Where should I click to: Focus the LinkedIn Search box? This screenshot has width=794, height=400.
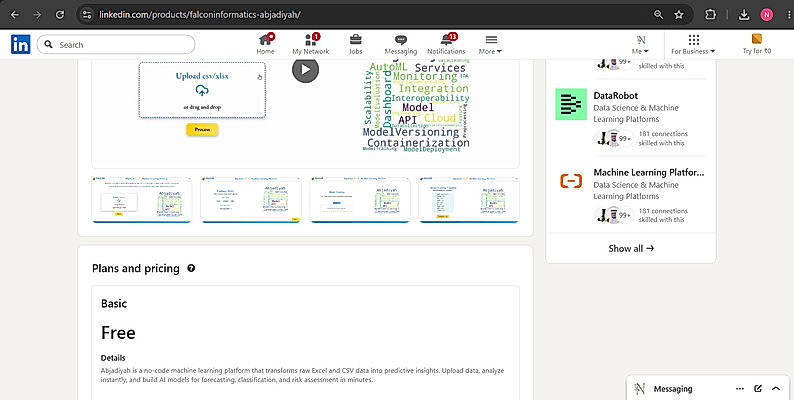[116, 45]
